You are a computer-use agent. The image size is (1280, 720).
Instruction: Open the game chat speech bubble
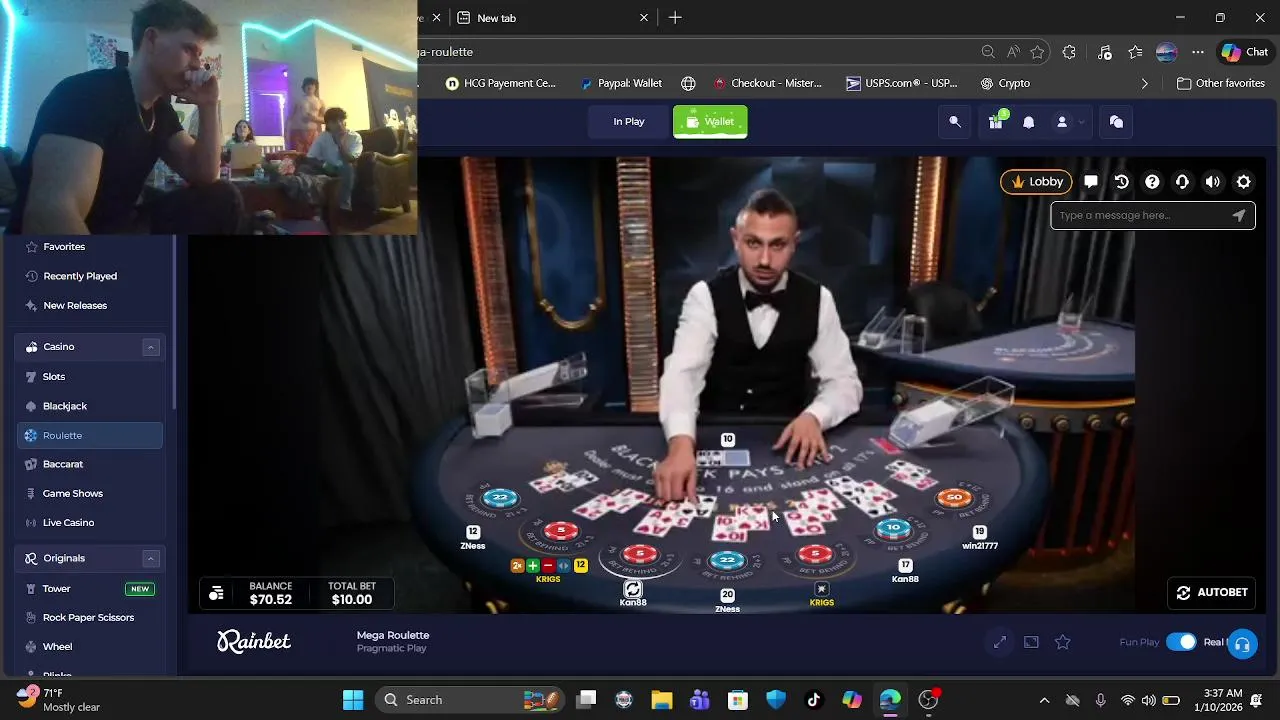click(1091, 181)
